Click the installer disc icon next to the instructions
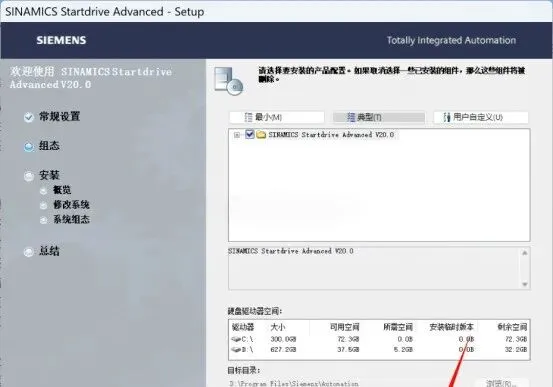553x387 pixels. 229,81
